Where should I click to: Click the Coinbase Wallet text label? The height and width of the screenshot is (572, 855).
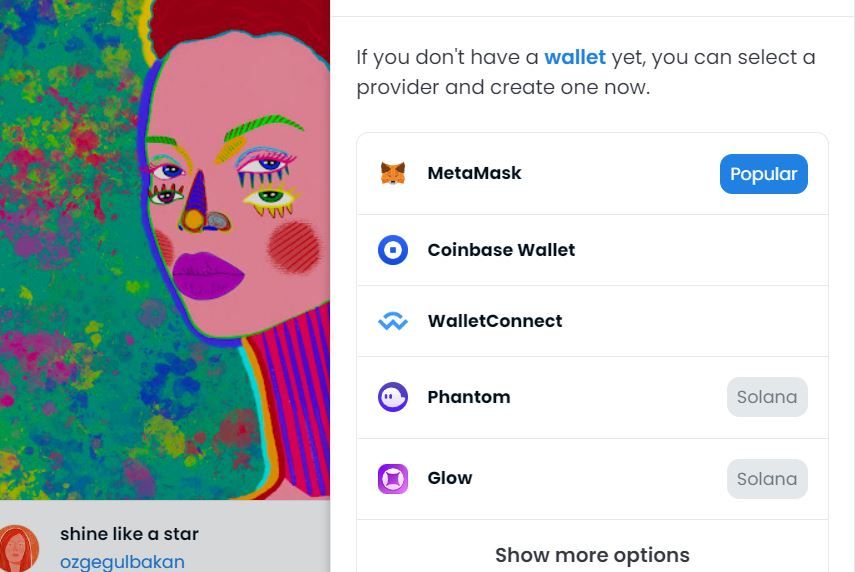(501, 250)
